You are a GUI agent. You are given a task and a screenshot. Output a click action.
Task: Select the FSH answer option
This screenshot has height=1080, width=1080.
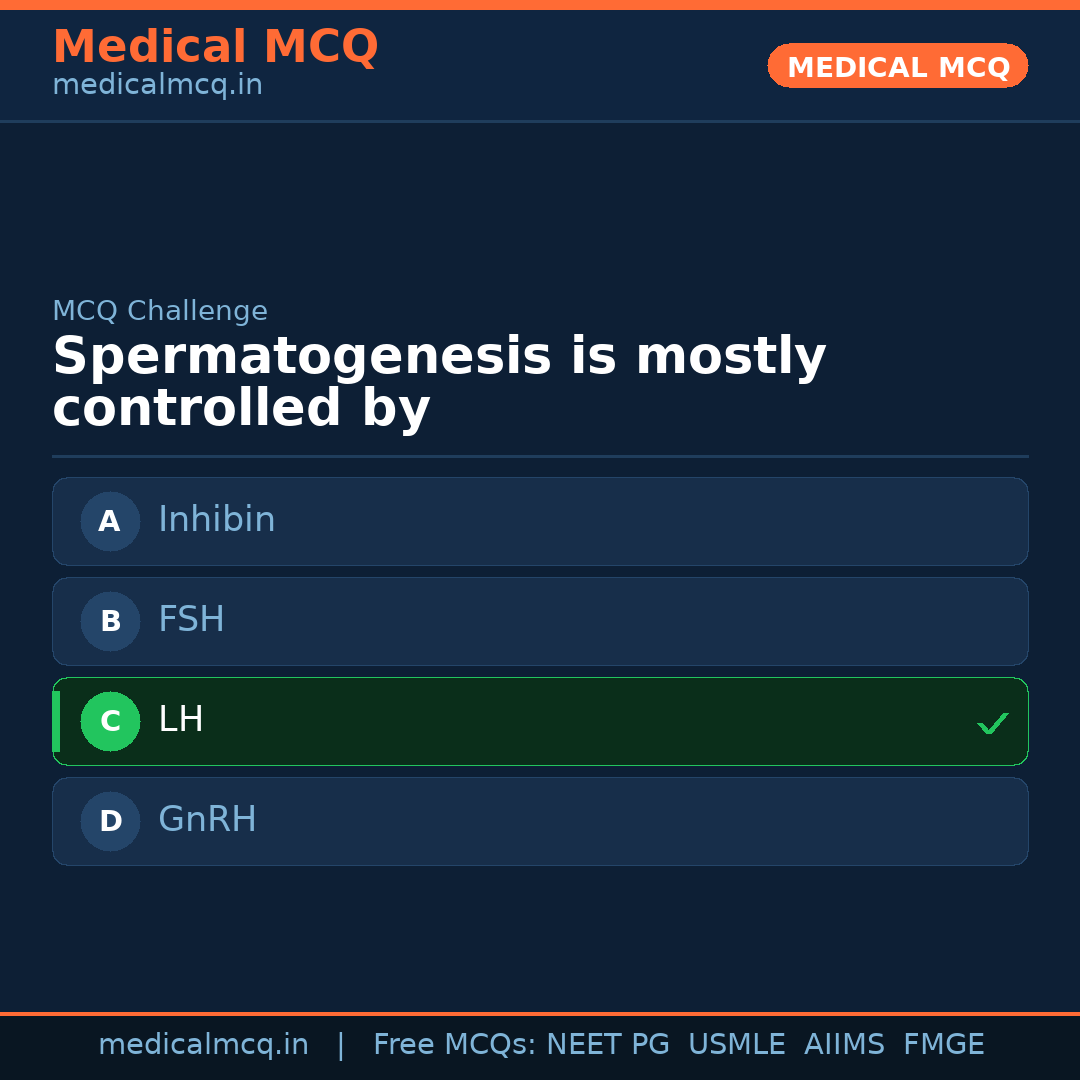point(540,621)
